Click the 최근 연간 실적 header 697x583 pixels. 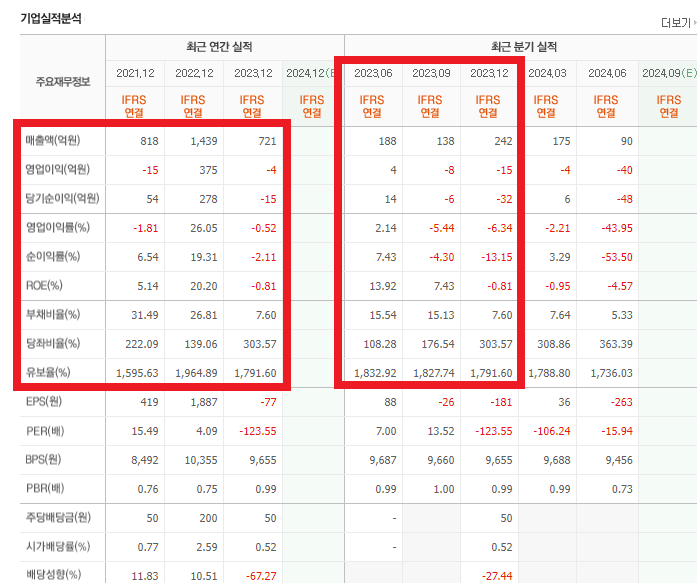click(x=219, y=47)
